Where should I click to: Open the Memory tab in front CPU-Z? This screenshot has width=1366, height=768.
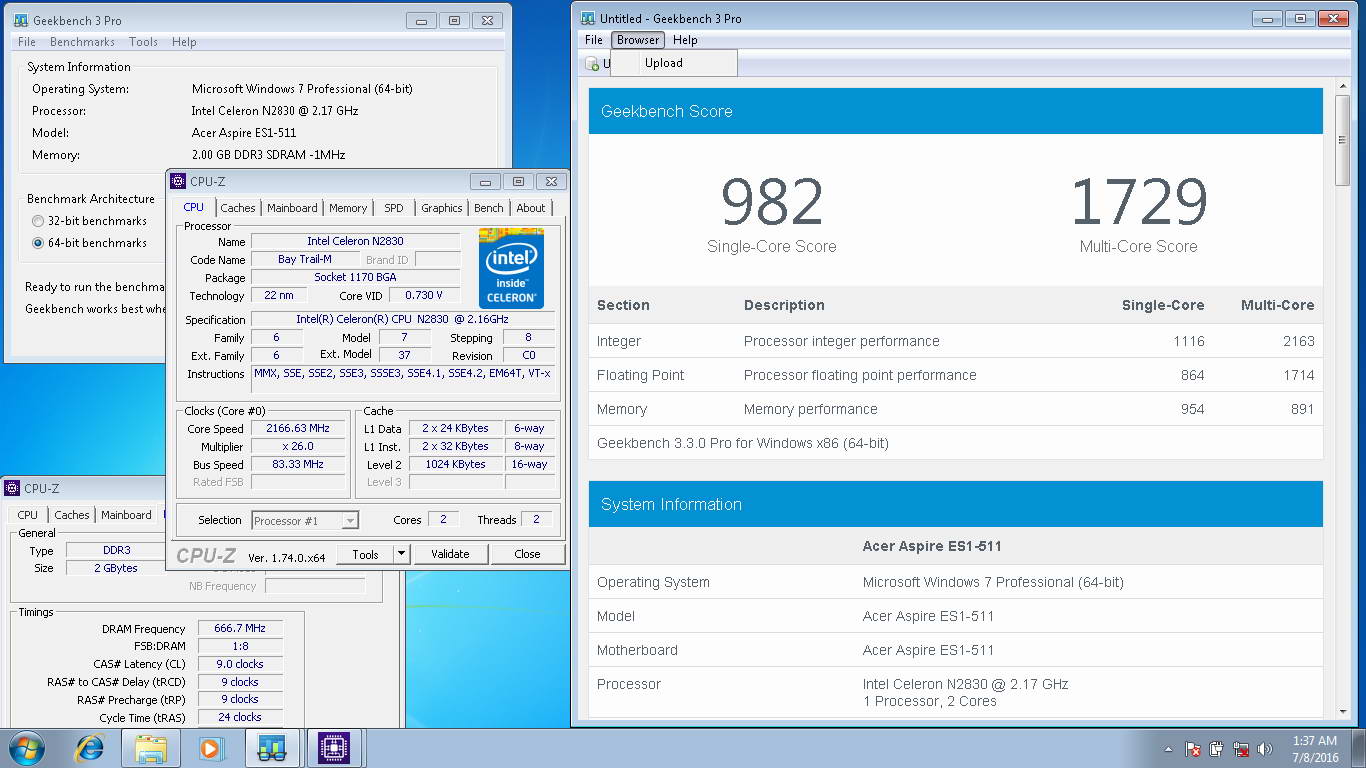coord(348,208)
